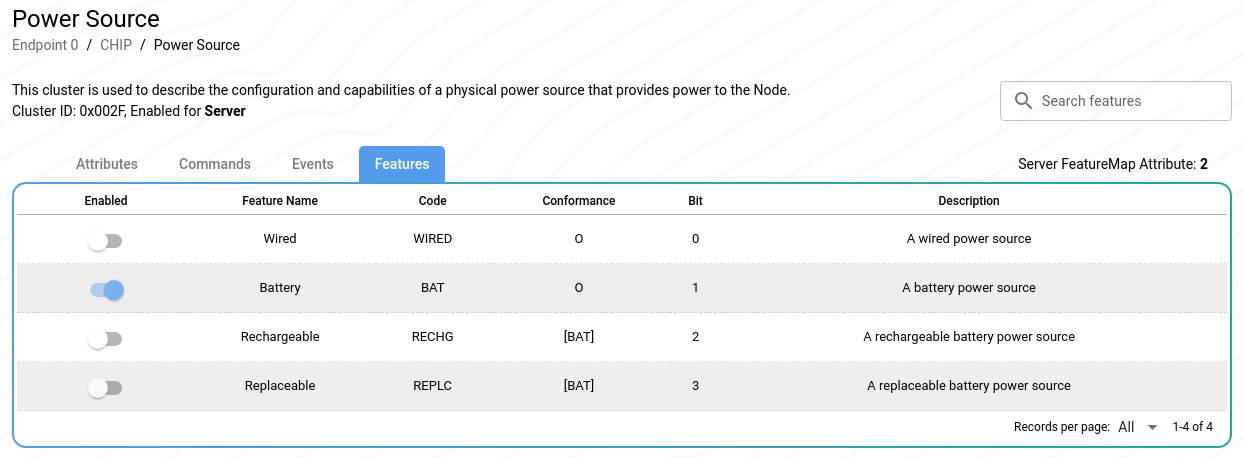This screenshot has width=1244, height=458.
Task: Switch to the Attributes tab
Action: [107, 164]
